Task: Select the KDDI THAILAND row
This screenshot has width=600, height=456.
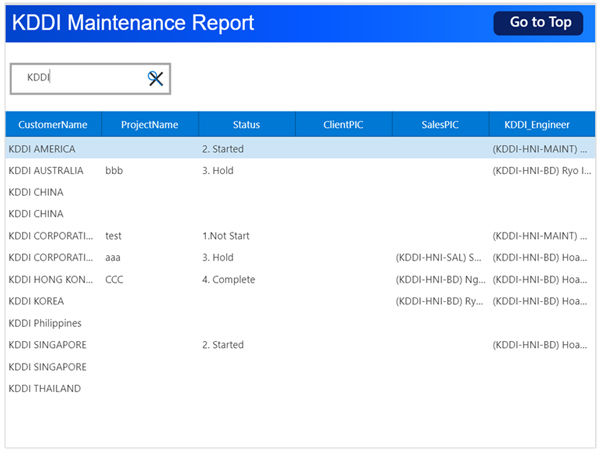Action: 300,389
